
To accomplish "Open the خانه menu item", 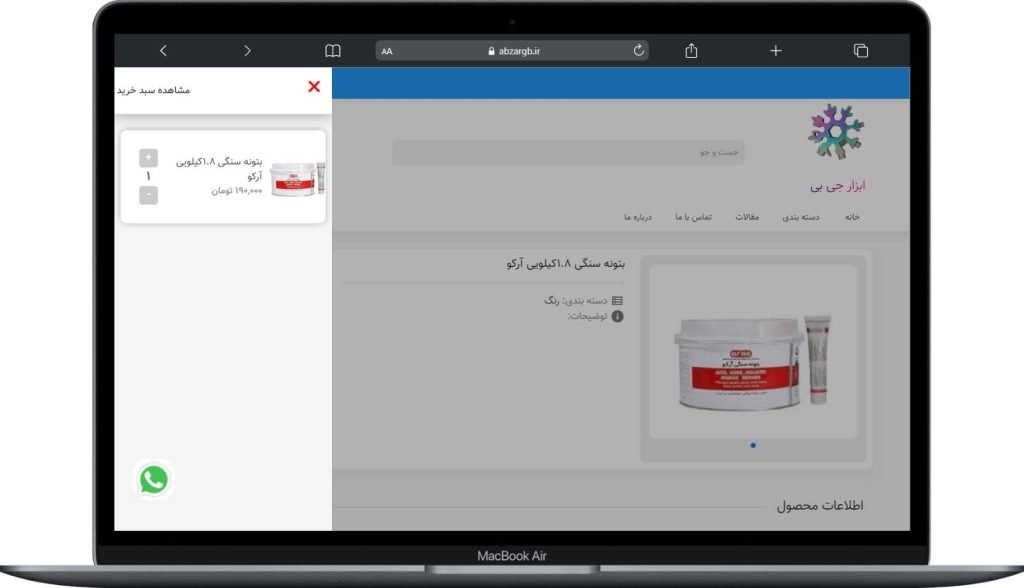I will point(851,217).
